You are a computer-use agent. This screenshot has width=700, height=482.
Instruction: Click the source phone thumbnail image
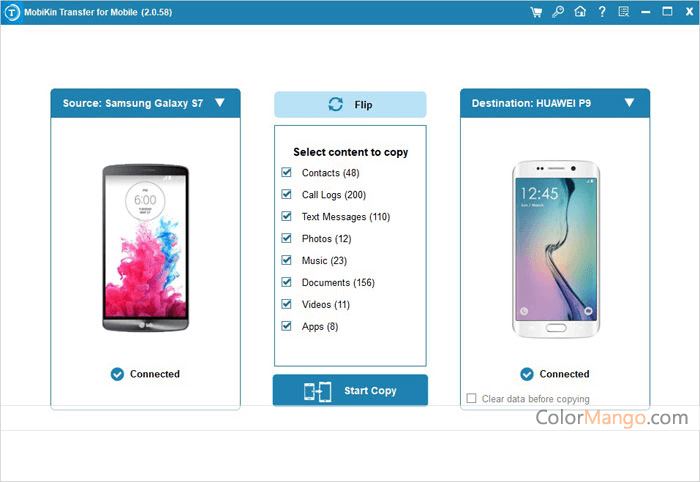pos(146,248)
